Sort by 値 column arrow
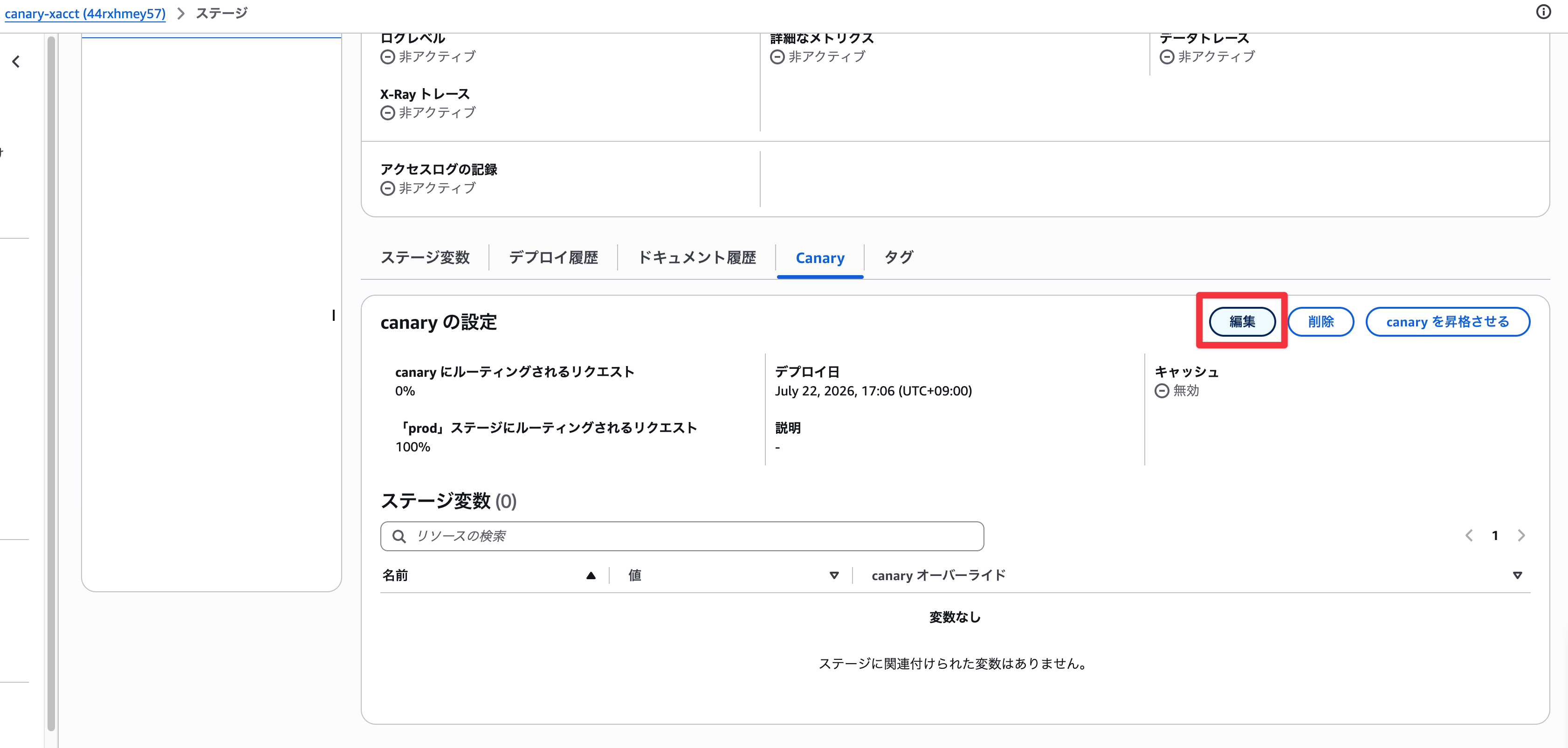 pyautogui.click(x=834, y=575)
